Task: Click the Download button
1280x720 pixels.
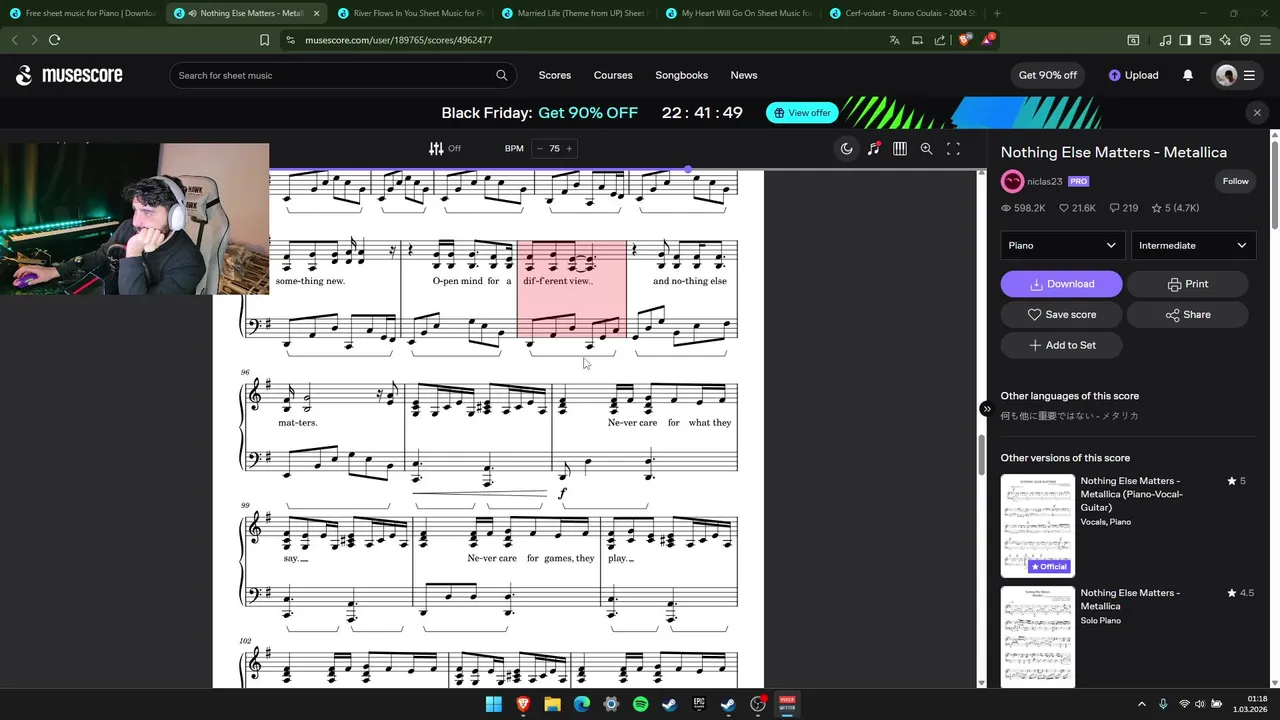Action: pyautogui.click(x=1061, y=284)
